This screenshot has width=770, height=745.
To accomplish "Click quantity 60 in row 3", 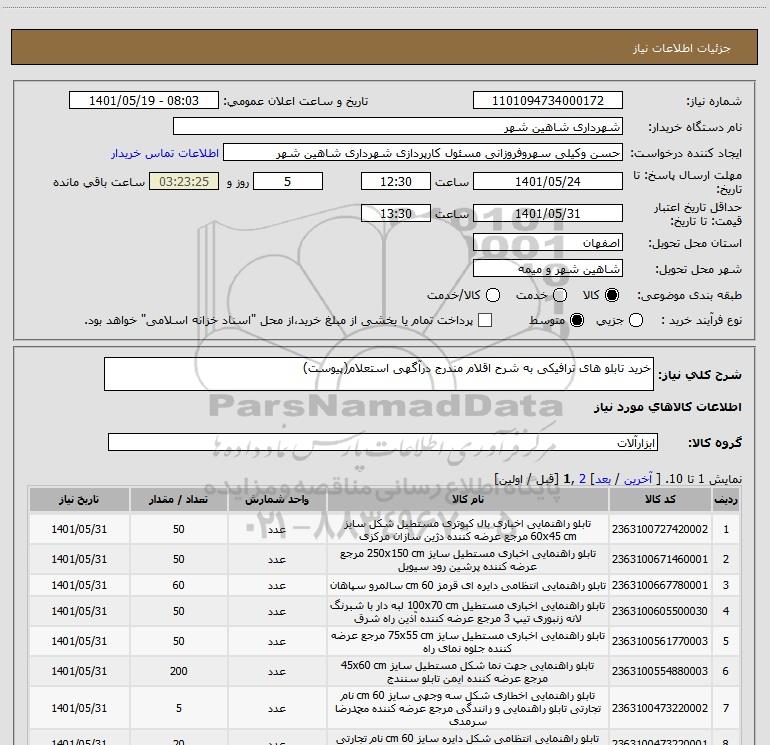I will [178, 585].
